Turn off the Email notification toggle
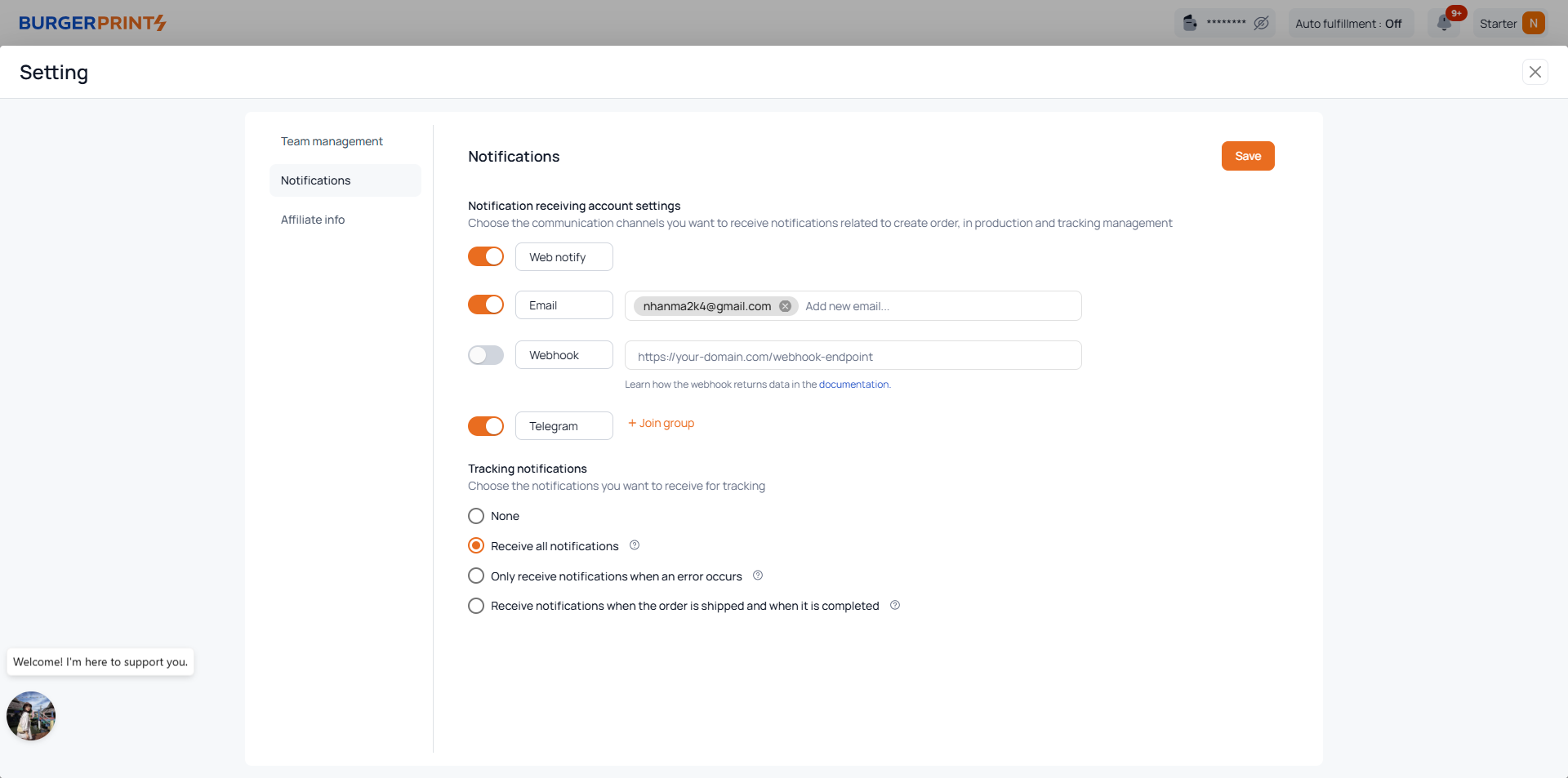 [x=486, y=305]
